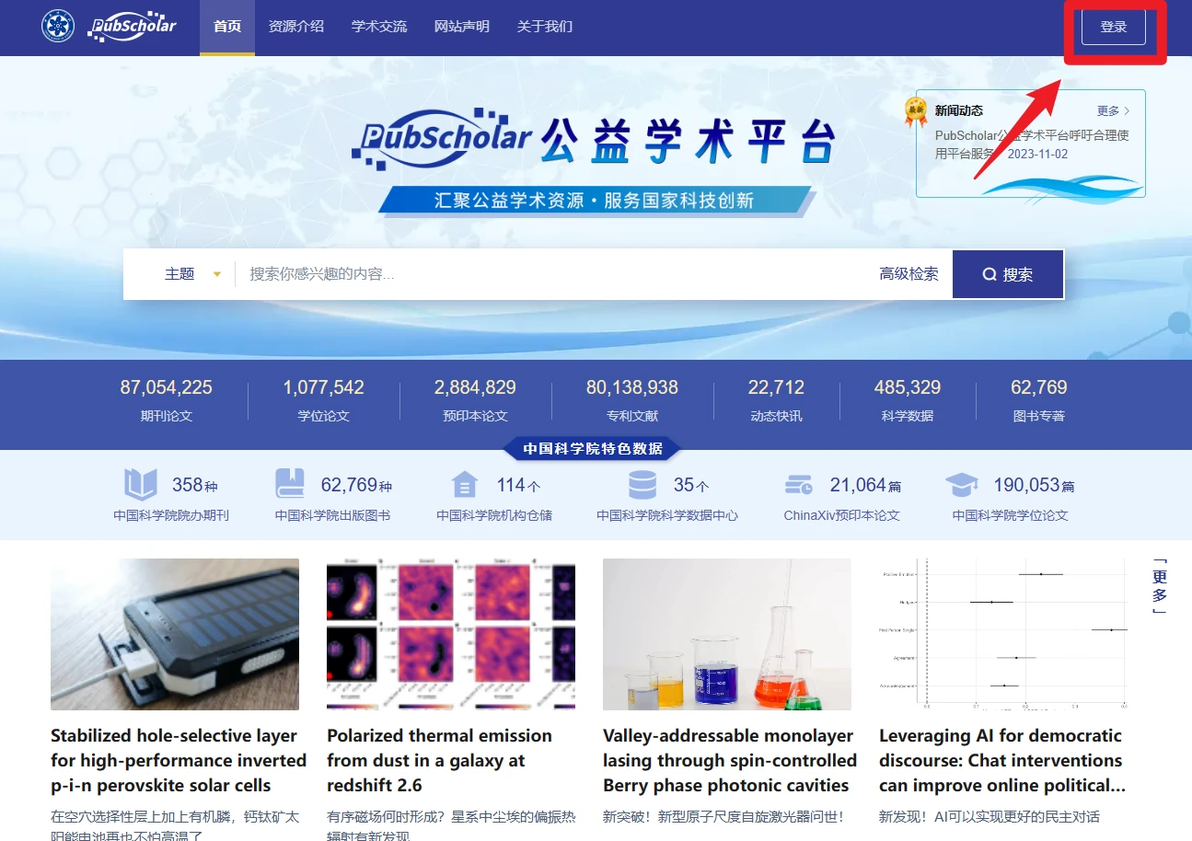Click the ChinaXiv预印本论文 icon

click(799, 484)
